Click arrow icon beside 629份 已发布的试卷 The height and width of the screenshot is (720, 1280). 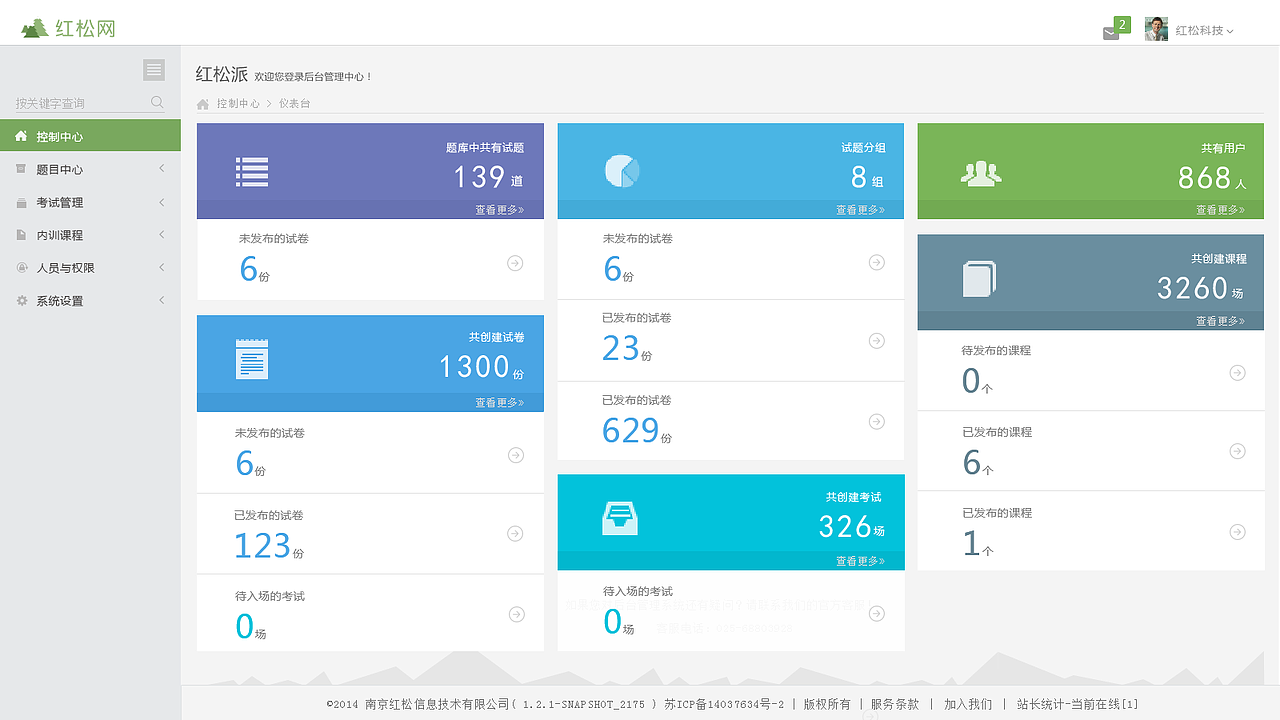click(877, 422)
